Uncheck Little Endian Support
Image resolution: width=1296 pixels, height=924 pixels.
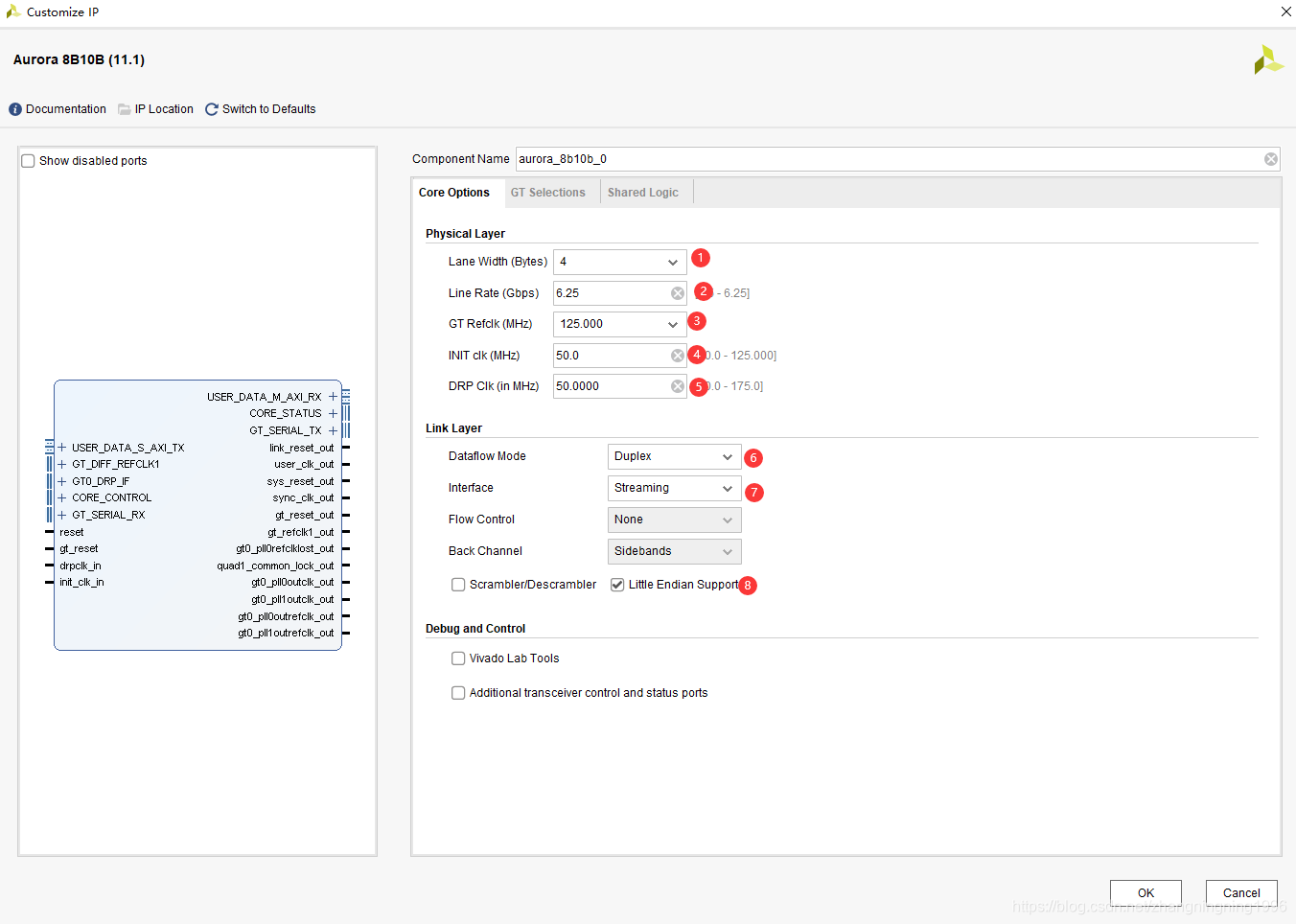(x=617, y=585)
